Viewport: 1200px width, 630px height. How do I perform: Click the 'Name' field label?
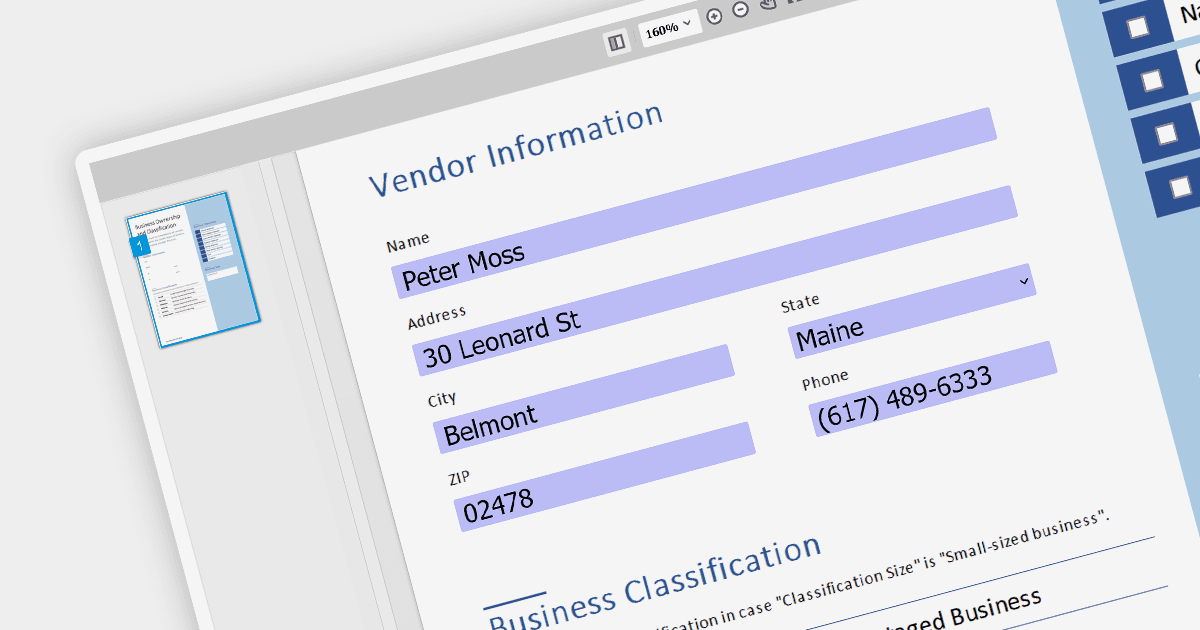[408, 241]
